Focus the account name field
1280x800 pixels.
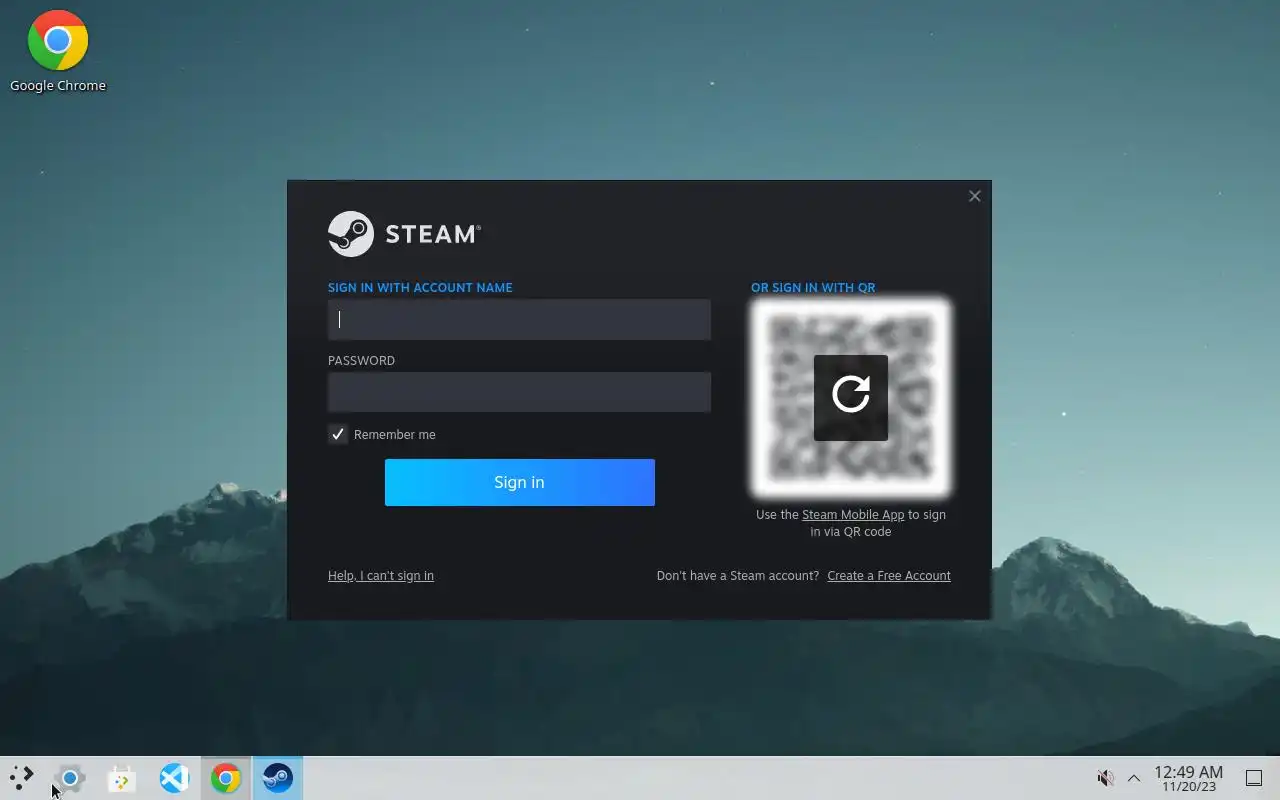click(x=519, y=319)
